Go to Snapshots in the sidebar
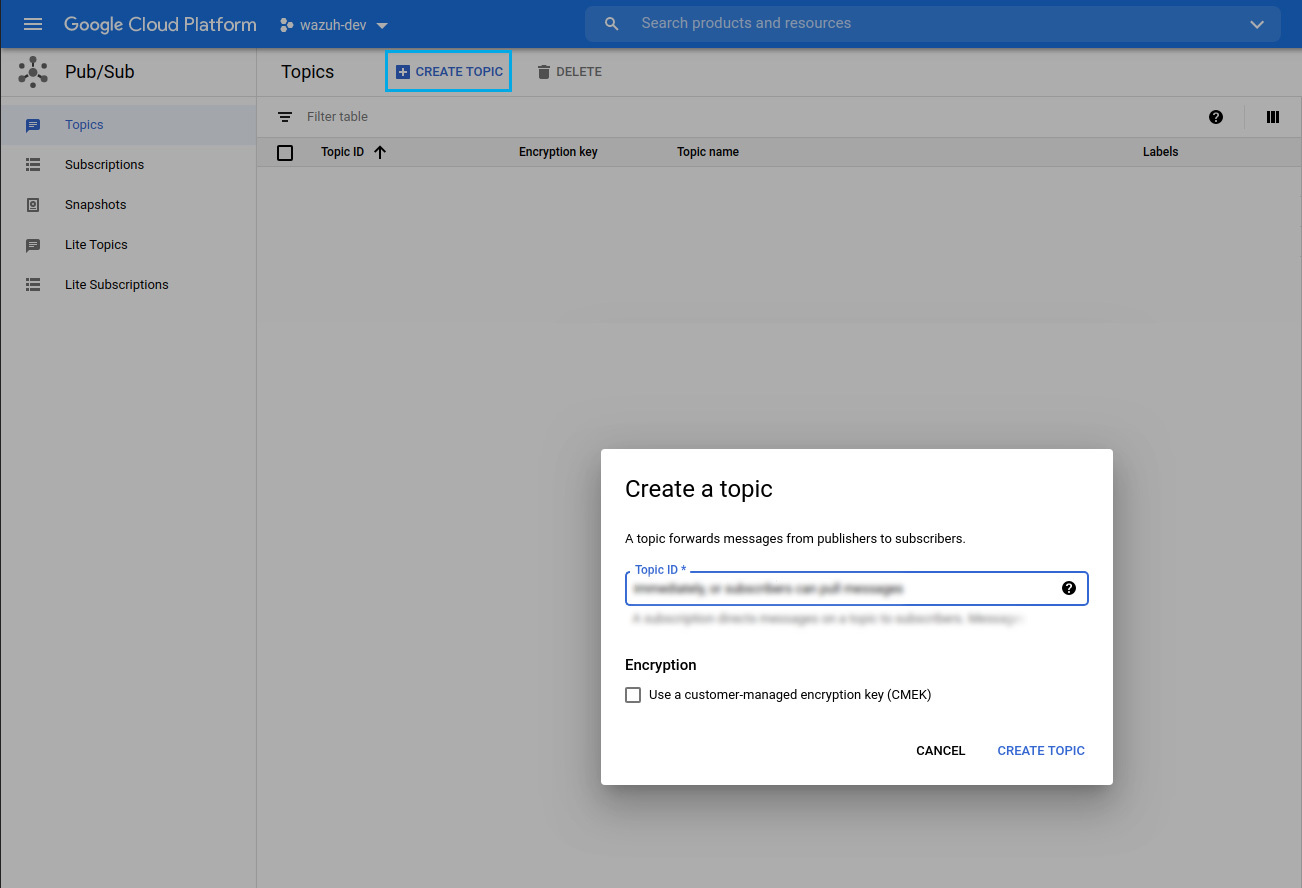Viewport: 1302px width, 888px height. tap(95, 205)
